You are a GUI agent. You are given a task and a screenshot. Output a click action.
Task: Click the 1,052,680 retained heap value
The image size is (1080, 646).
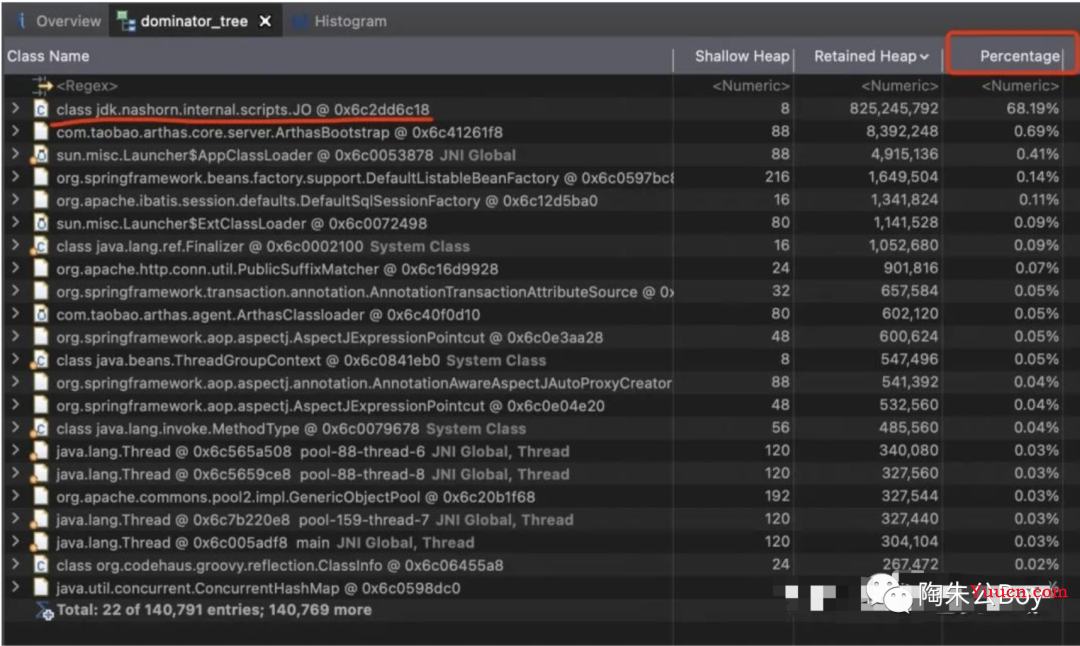coord(903,245)
